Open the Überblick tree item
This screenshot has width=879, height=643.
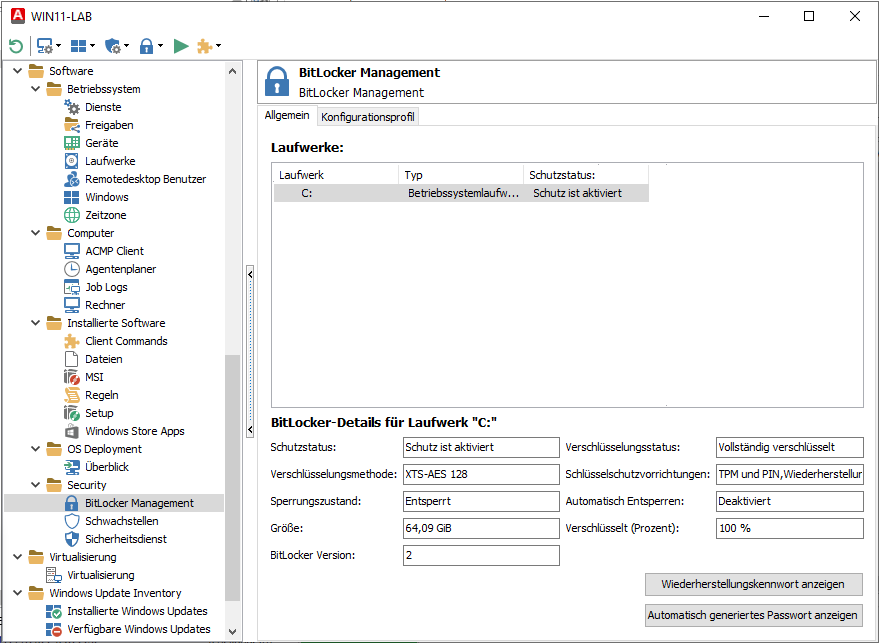(107, 467)
